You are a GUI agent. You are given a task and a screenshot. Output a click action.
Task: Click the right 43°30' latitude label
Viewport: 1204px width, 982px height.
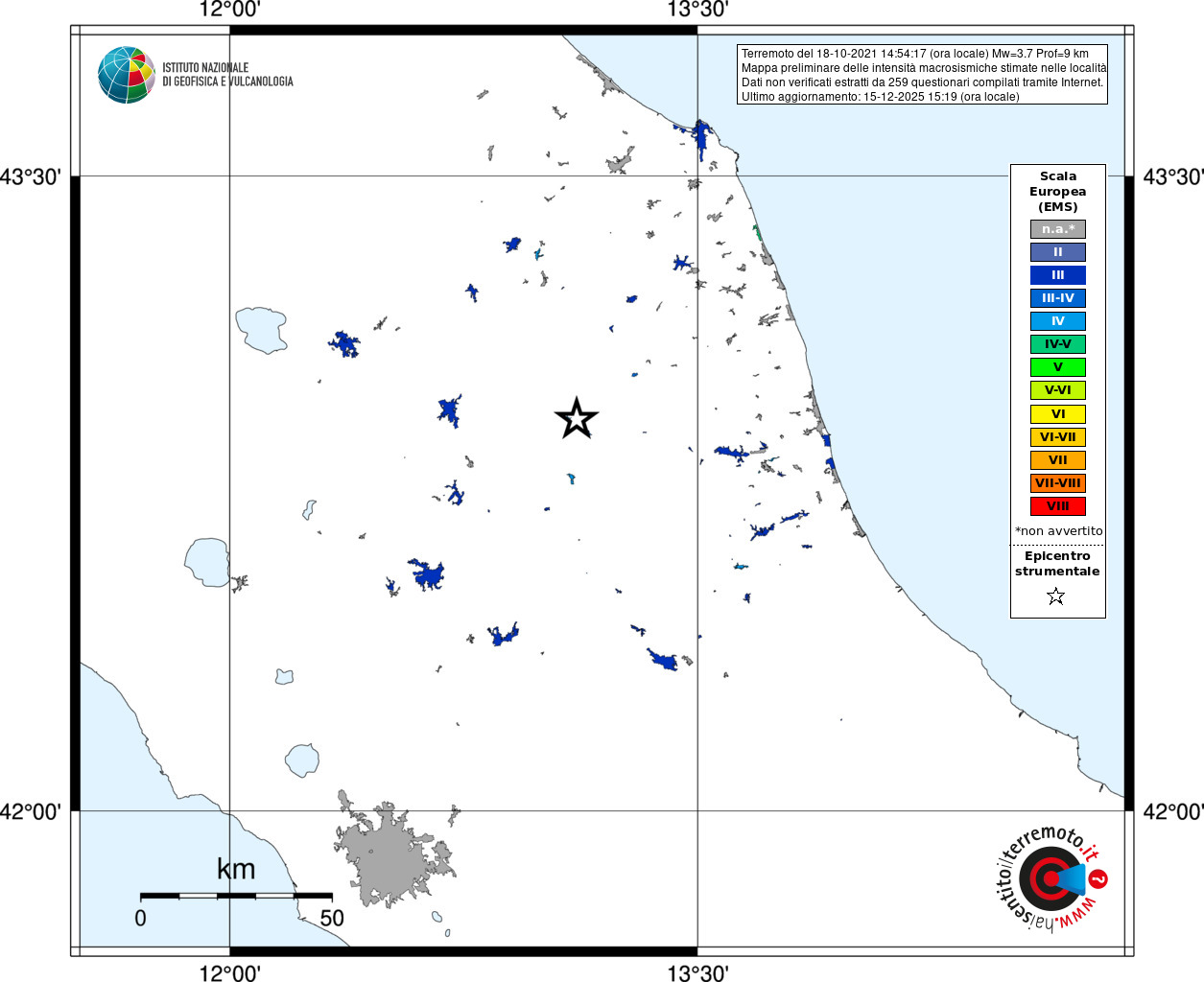(x=1172, y=177)
